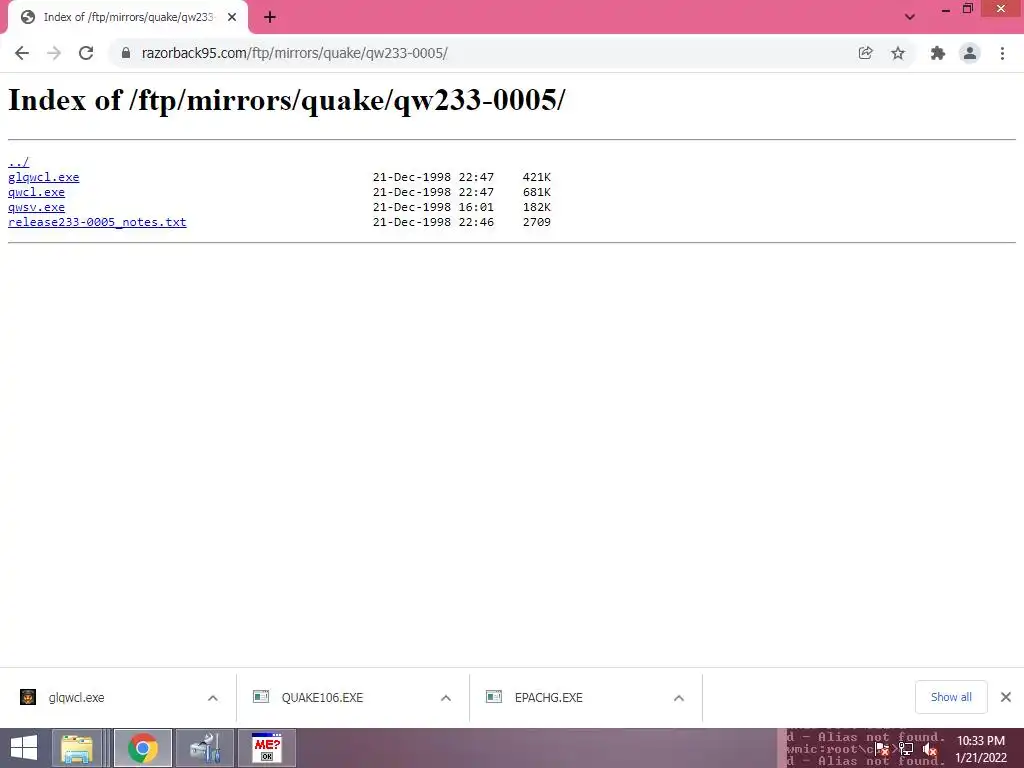Open downloaded EPACHG.EXE in download bar
The image size is (1024, 768).
549,697
